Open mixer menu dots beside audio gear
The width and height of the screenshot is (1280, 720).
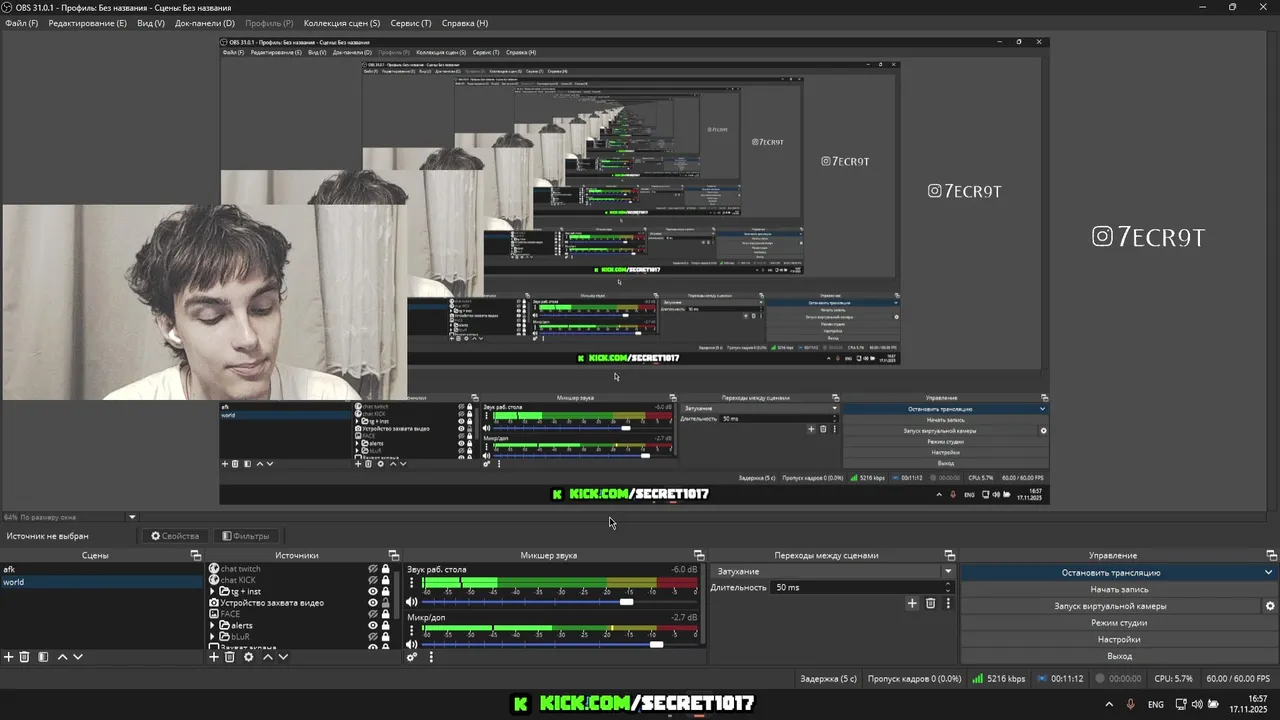pos(431,657)
